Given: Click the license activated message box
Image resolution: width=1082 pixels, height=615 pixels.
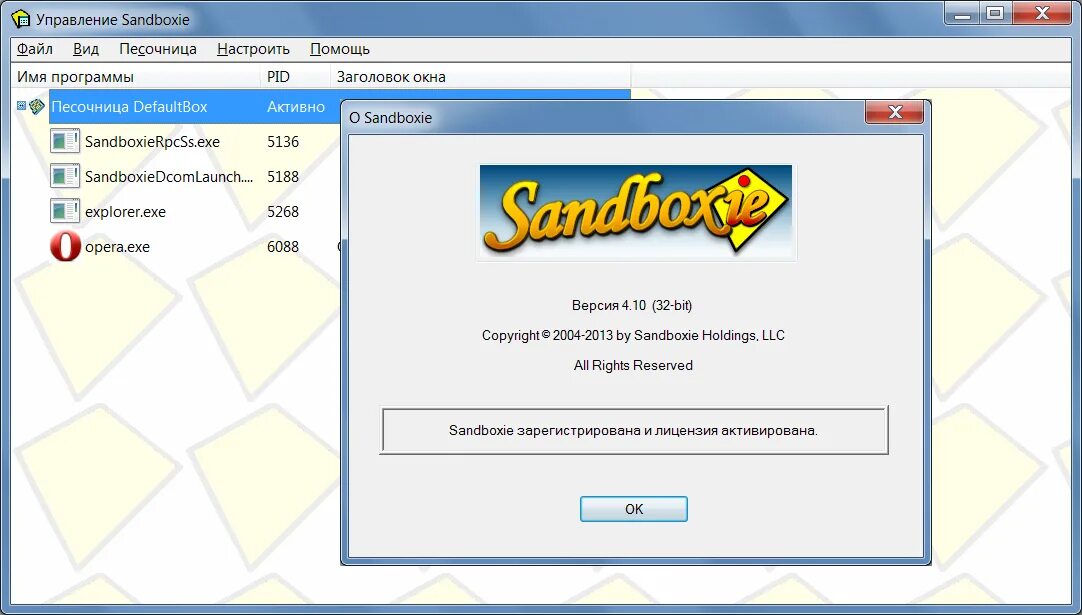Looking at the screenshot, I should (x=633, y=430).
